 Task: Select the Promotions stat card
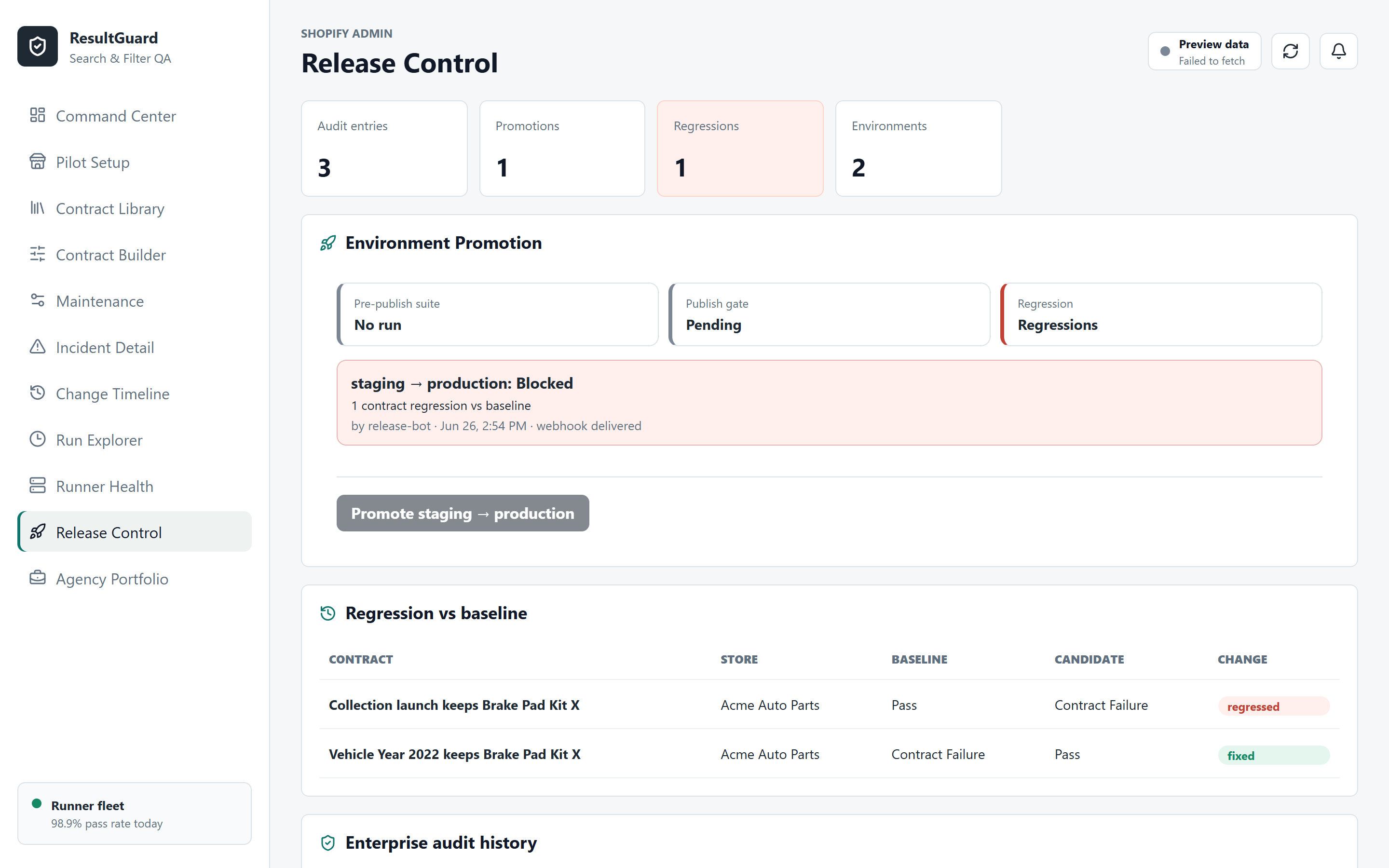[x=562, y=149]
